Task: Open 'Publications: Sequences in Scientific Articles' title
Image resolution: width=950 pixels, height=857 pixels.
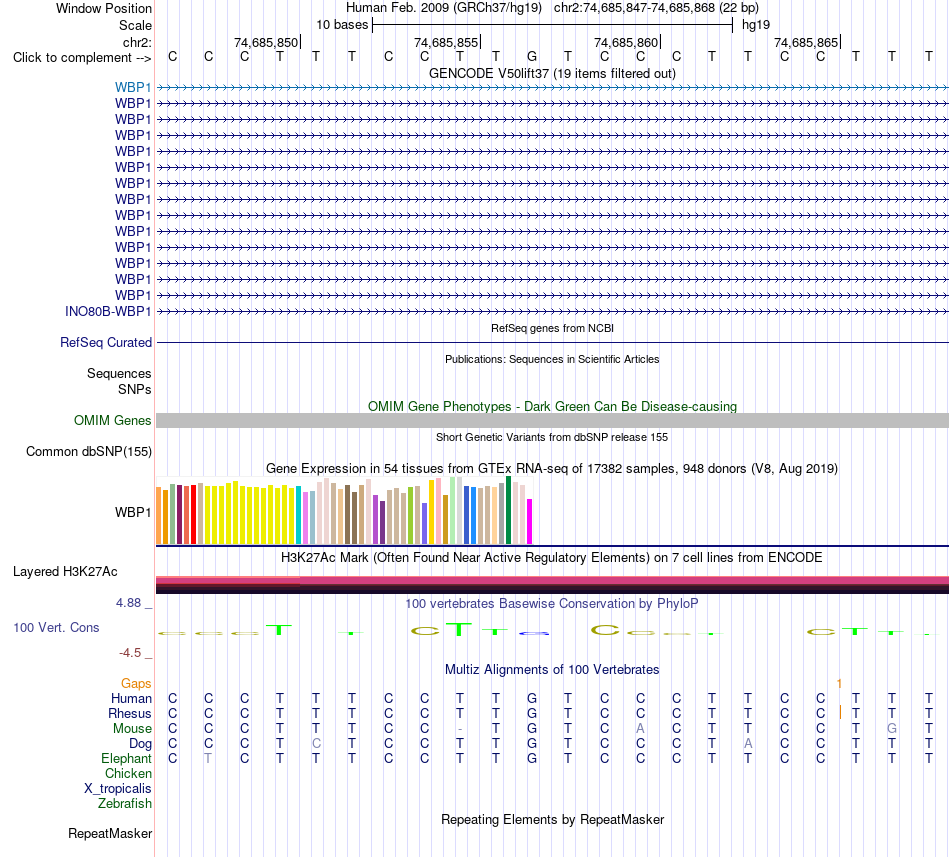Action: [x=552, y=359]
